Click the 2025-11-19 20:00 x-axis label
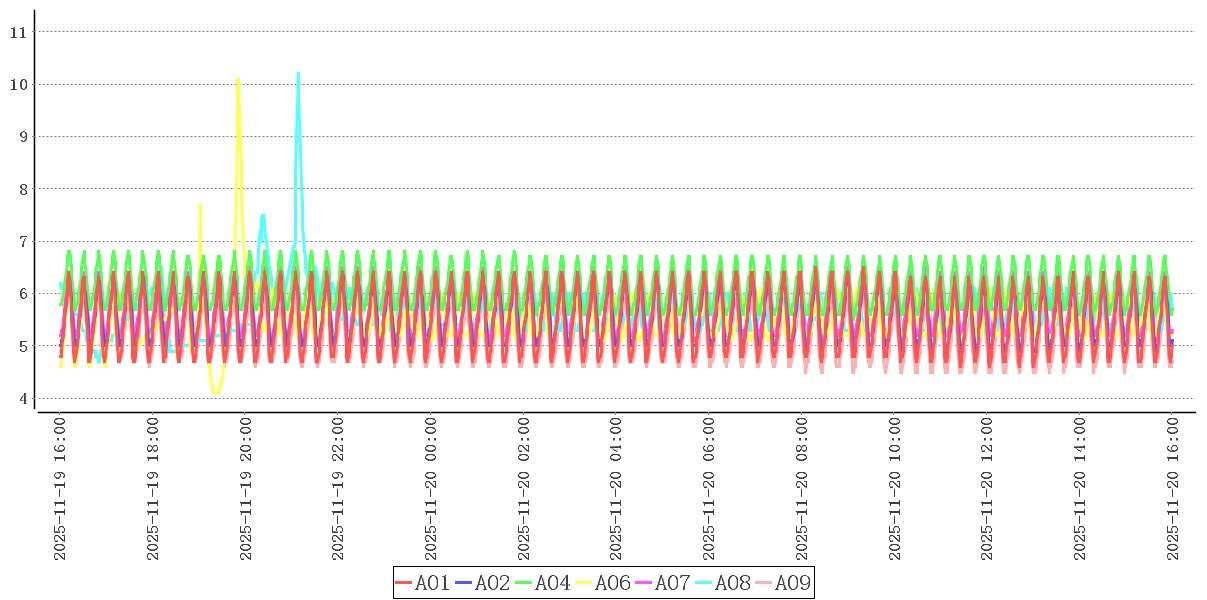Viewport: 1207px width, 600px height. [x=246, y=488]
